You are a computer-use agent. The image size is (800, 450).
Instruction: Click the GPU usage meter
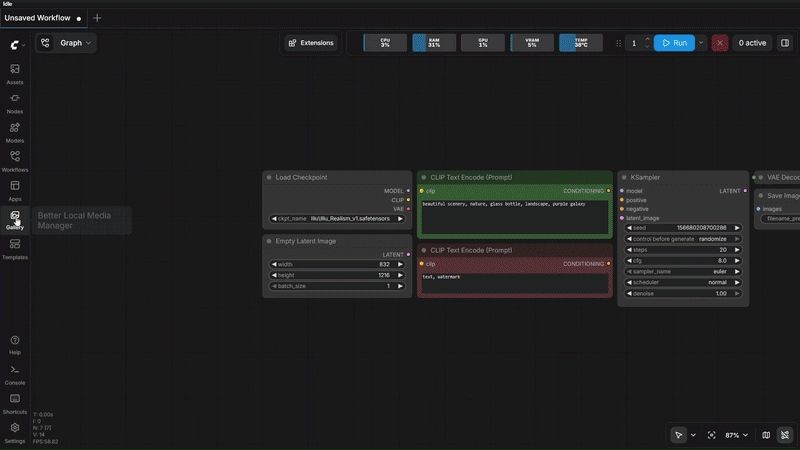[483, 43]
